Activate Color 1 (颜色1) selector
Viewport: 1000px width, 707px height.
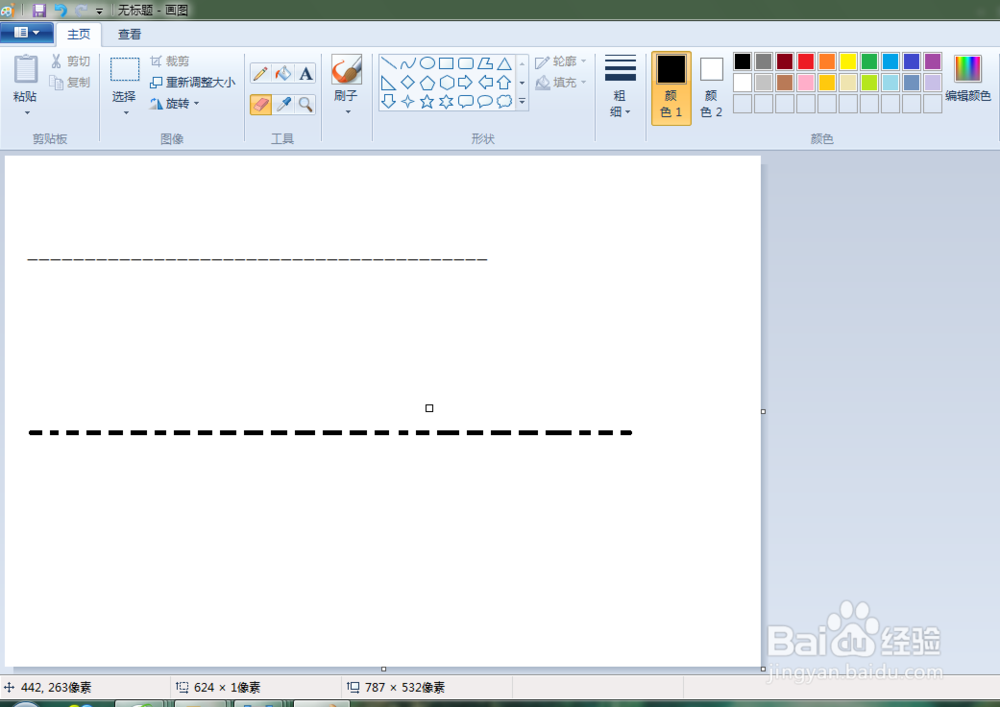(x=671, y=88)
